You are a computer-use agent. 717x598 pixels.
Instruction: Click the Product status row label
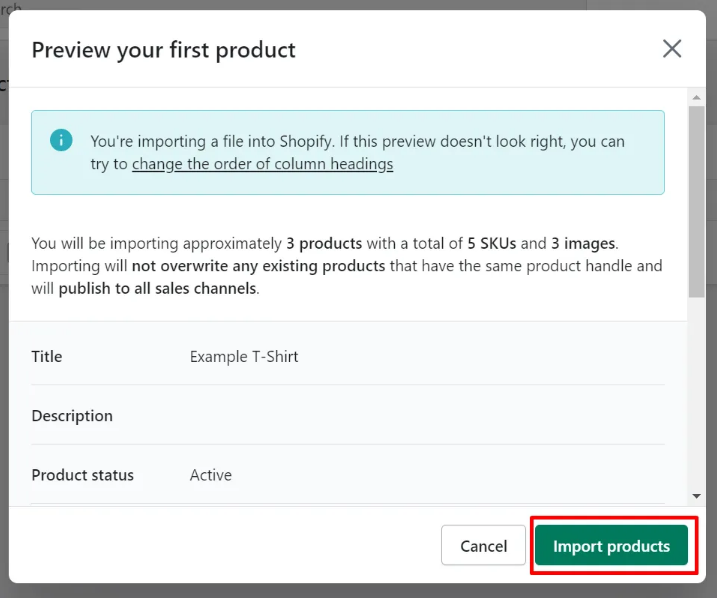coord(82,475)
